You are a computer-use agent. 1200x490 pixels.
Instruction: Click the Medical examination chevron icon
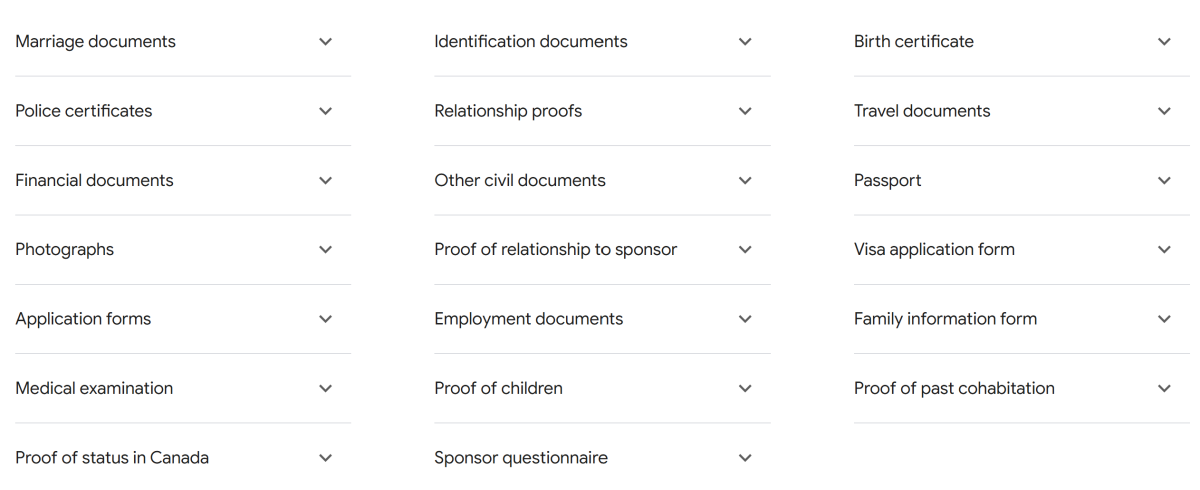click(325, 388)
